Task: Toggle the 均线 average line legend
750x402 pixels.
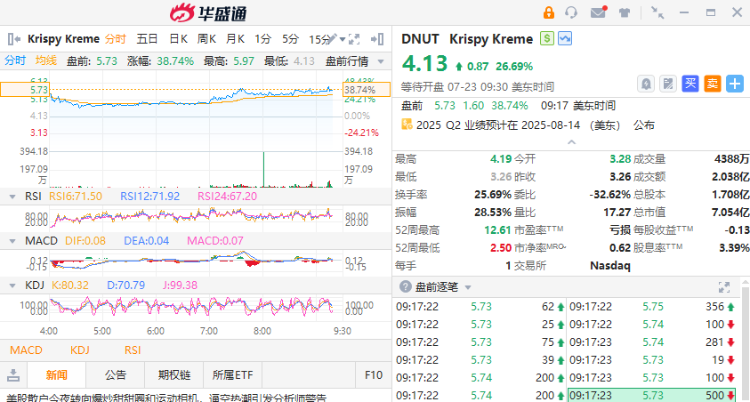Action: click(46, 61)
